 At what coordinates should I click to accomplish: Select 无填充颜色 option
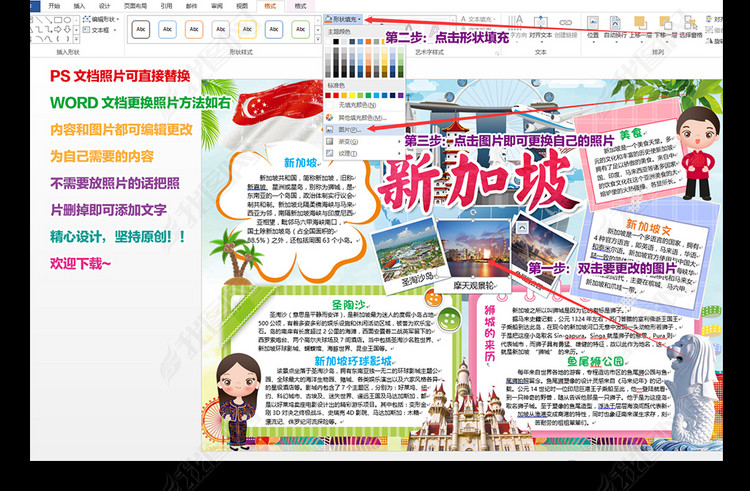pyautogui.click(x=364, y=105)
